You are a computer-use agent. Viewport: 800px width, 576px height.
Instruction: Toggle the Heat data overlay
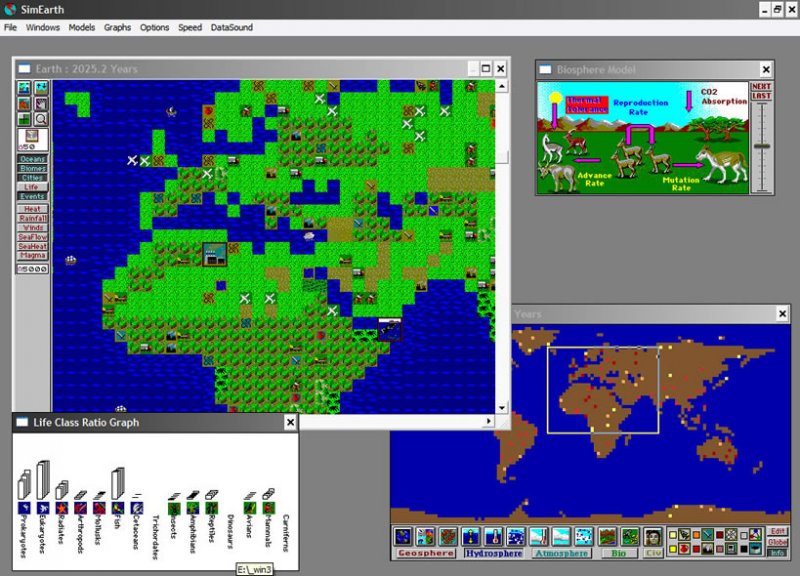pos(33,209)
